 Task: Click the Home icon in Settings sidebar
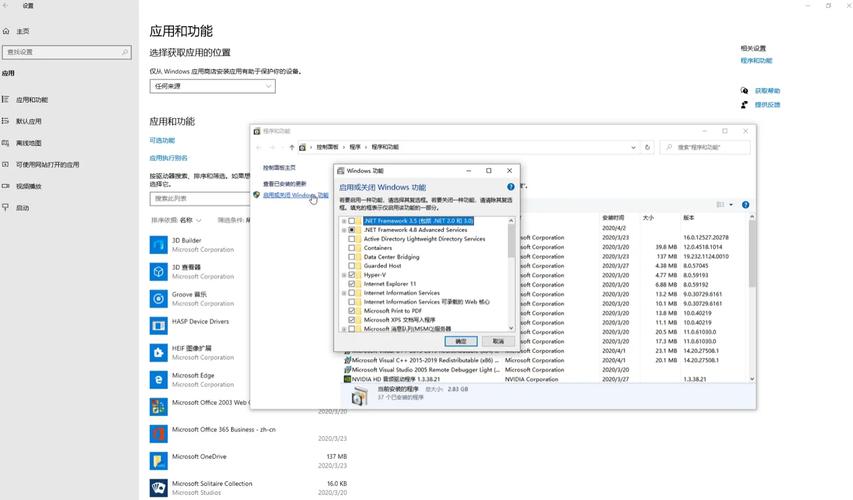[x=6, y=31]
